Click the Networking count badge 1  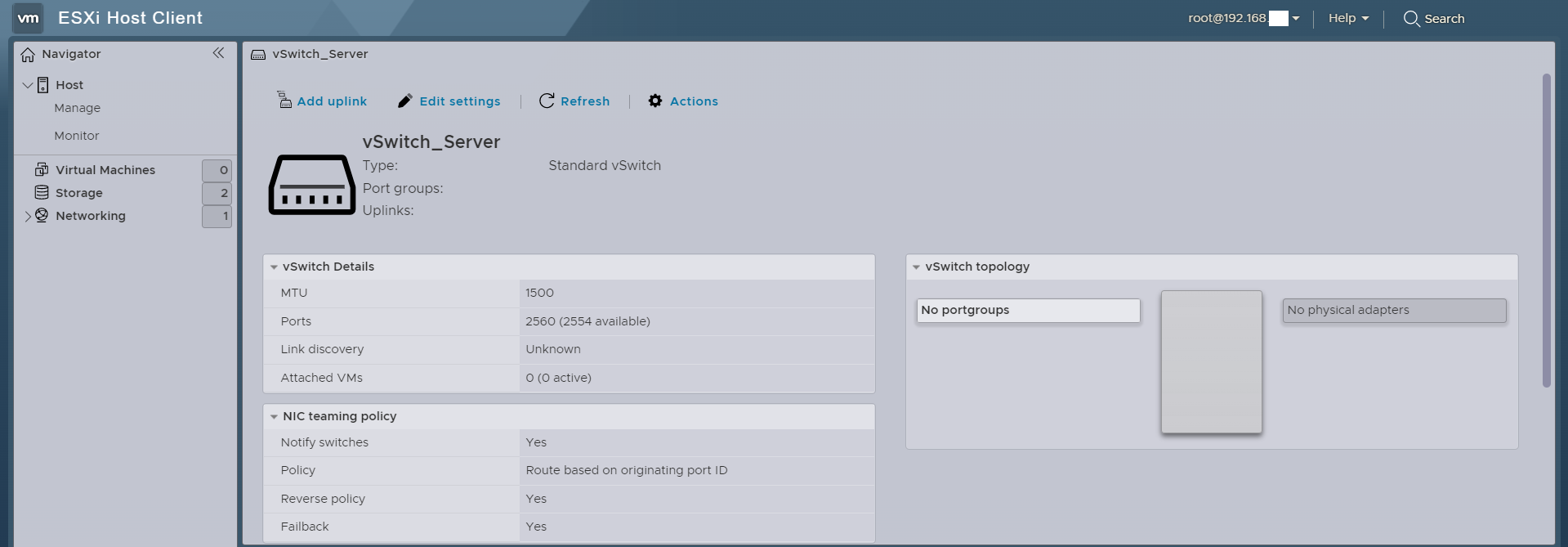point(217,216)
